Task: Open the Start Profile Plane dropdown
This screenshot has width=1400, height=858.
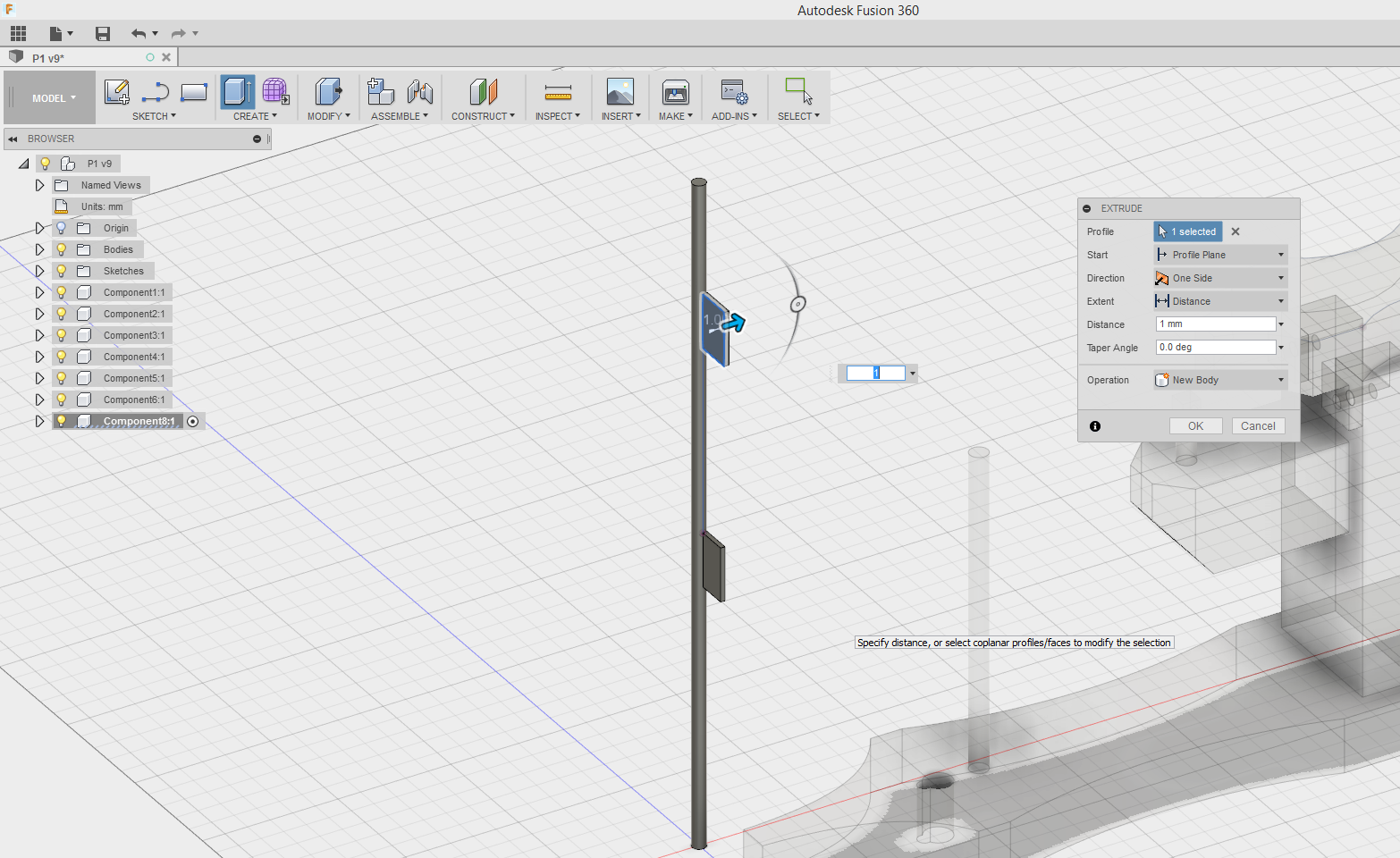Action: [1220, 255]
